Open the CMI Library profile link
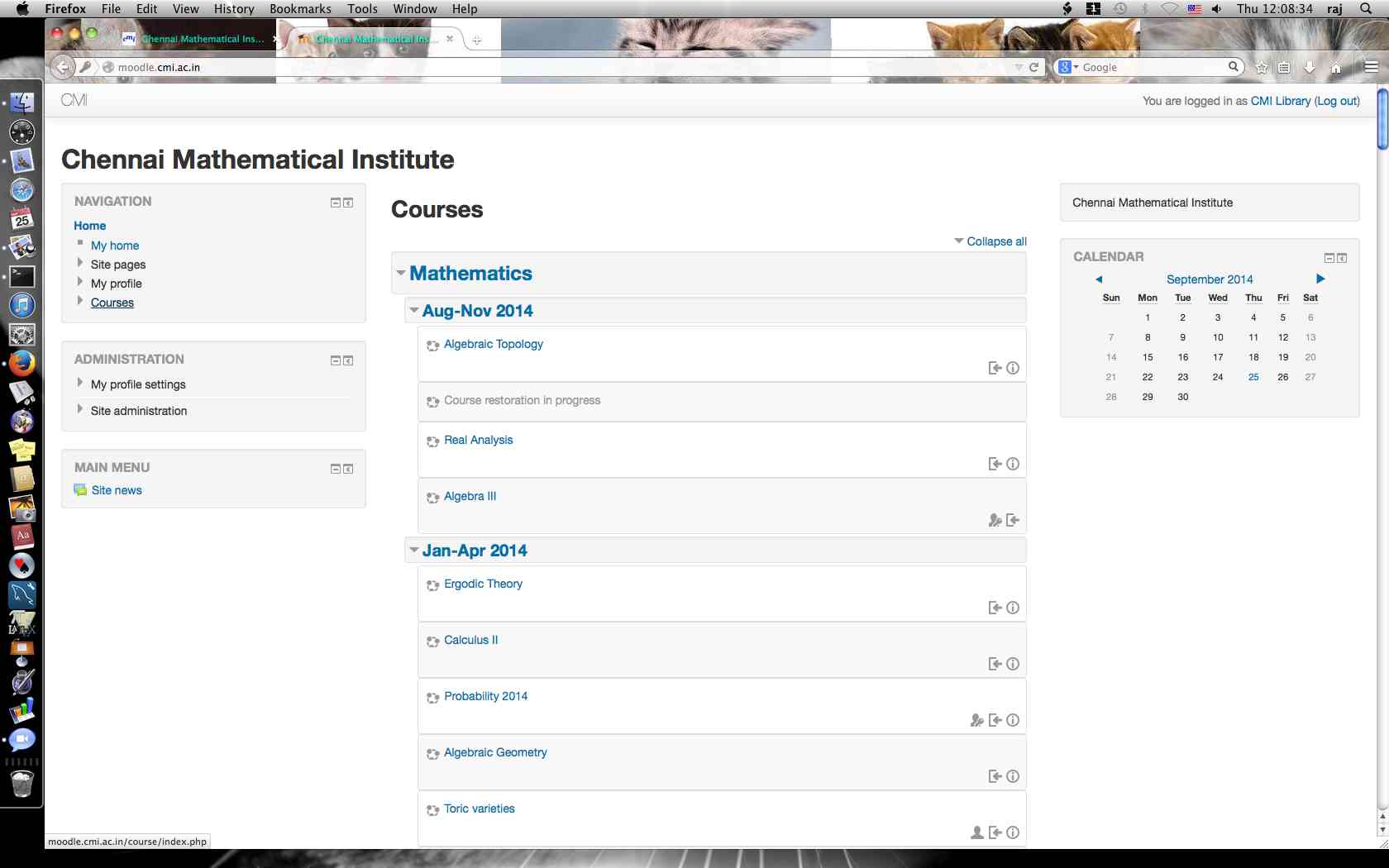The height and width of the screenshot is (868, 1389). tap(1281, 101)
